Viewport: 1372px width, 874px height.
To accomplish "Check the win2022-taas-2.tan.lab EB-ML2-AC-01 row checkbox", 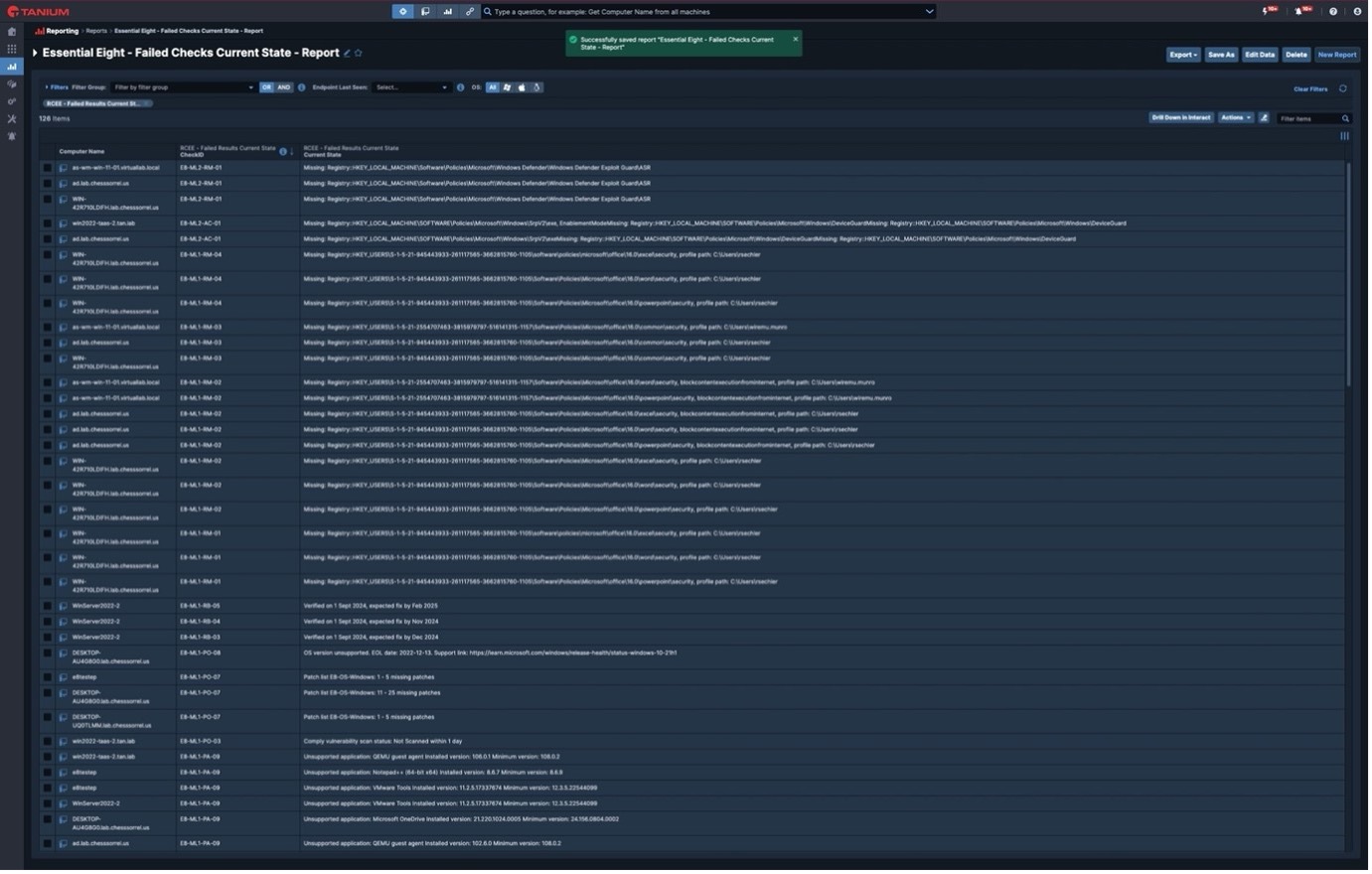I will point(47,224).
